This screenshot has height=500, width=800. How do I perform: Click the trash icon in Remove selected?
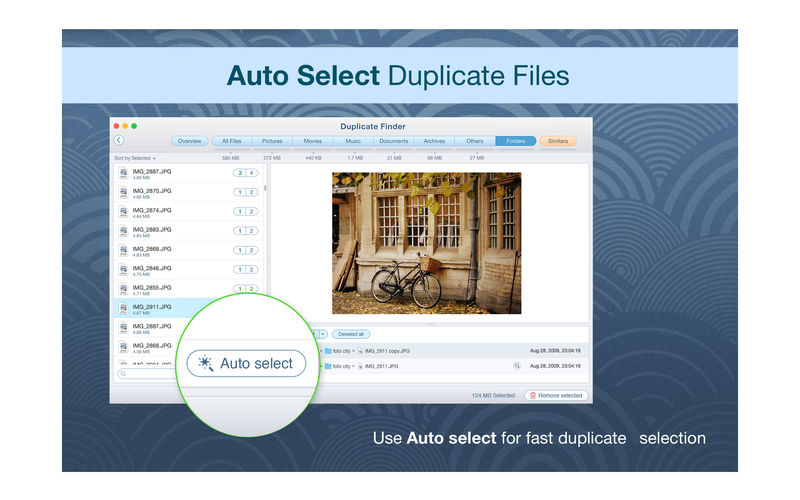[532, 395]
